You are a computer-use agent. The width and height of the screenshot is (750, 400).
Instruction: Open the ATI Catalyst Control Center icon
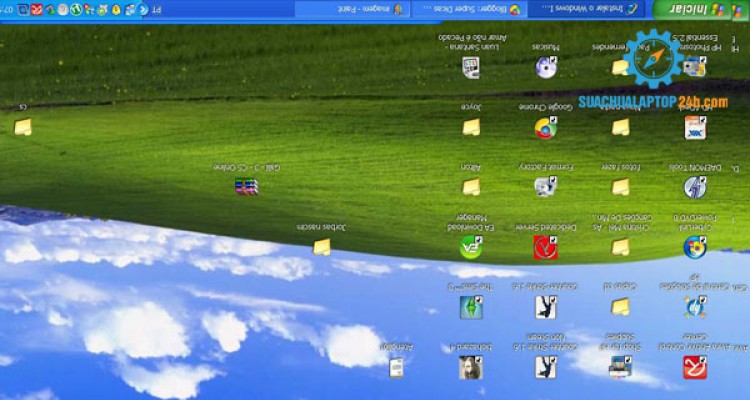point(695,367)
